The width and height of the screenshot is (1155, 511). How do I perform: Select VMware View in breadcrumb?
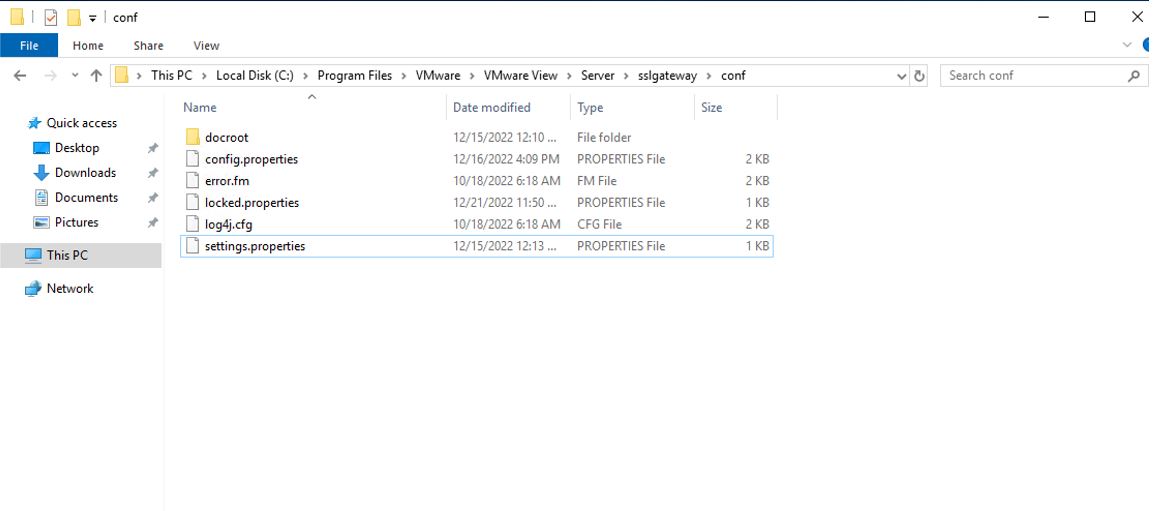coord(521,75)
